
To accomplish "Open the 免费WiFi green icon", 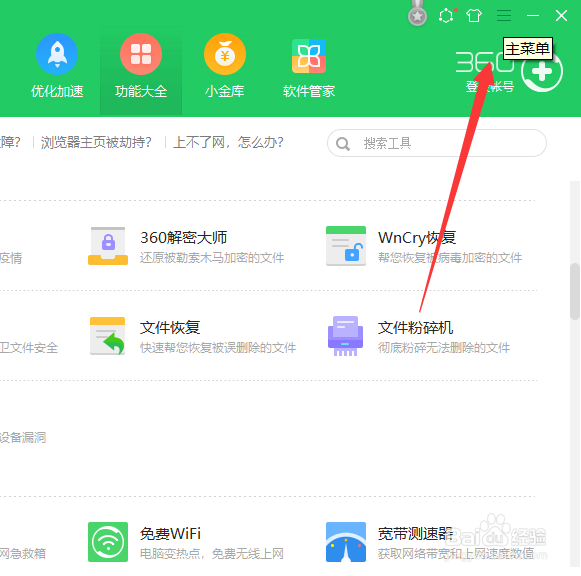I will click(108, 542).
